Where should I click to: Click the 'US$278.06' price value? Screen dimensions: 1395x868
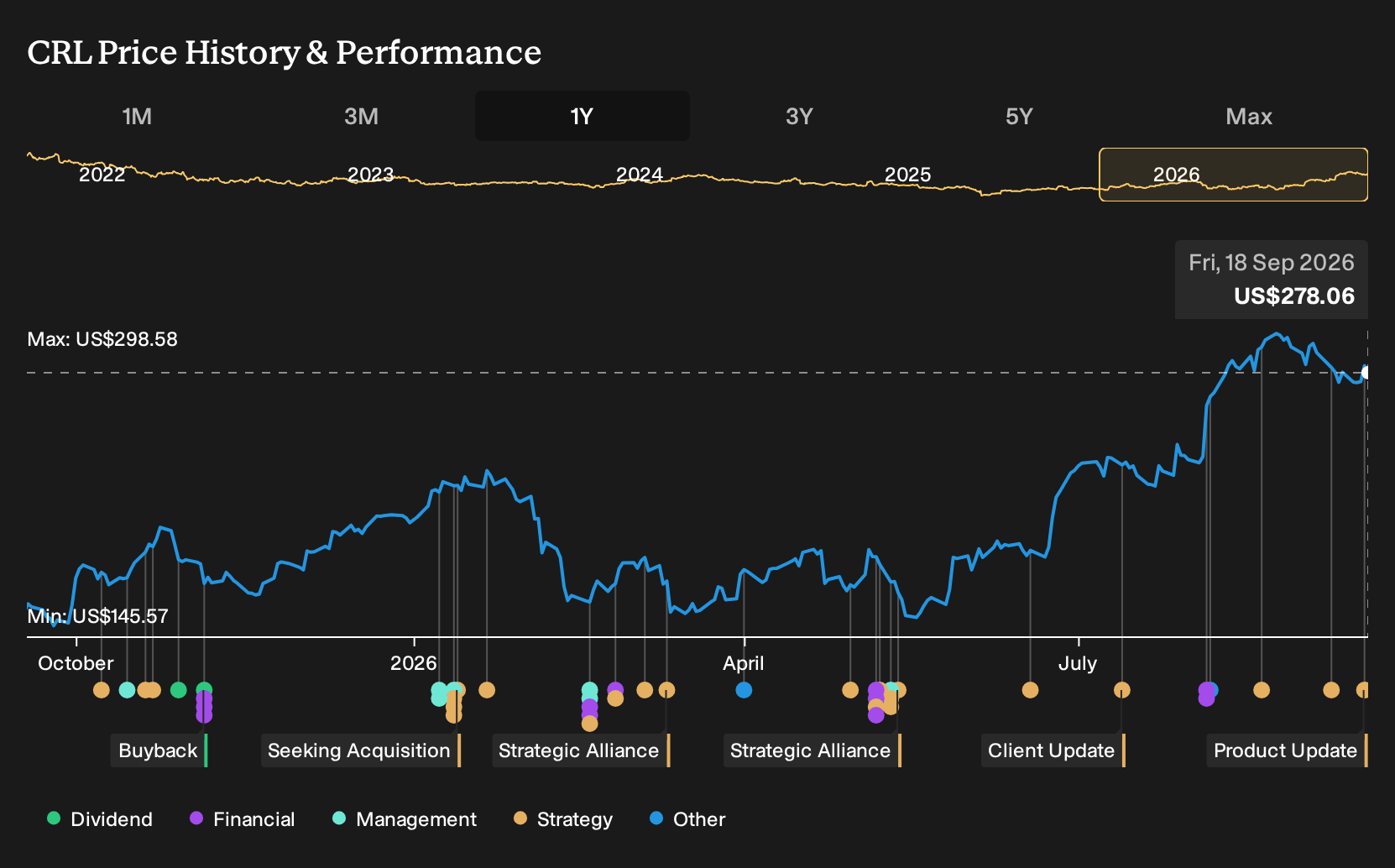[1293, 295]
